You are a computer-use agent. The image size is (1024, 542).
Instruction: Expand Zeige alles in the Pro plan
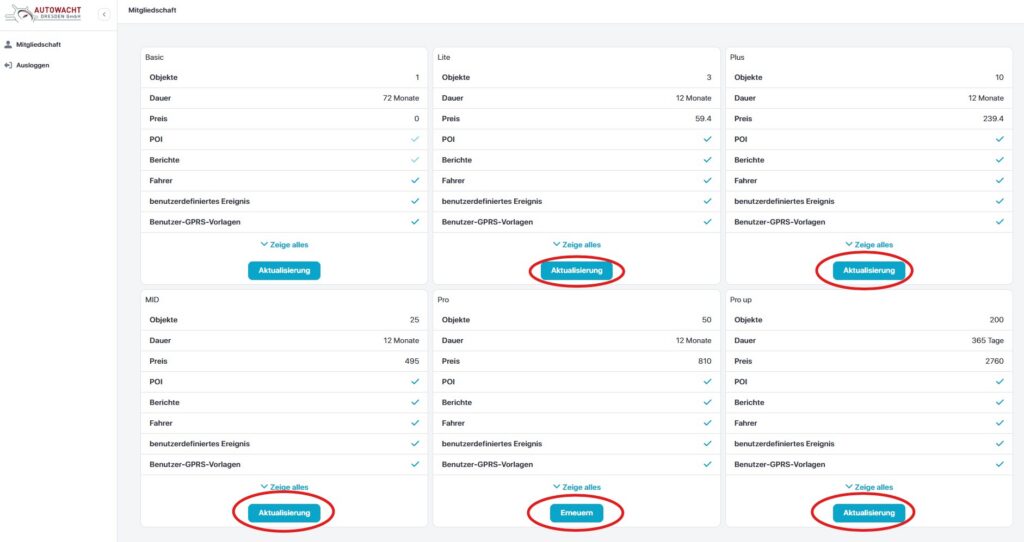[576, 487]
